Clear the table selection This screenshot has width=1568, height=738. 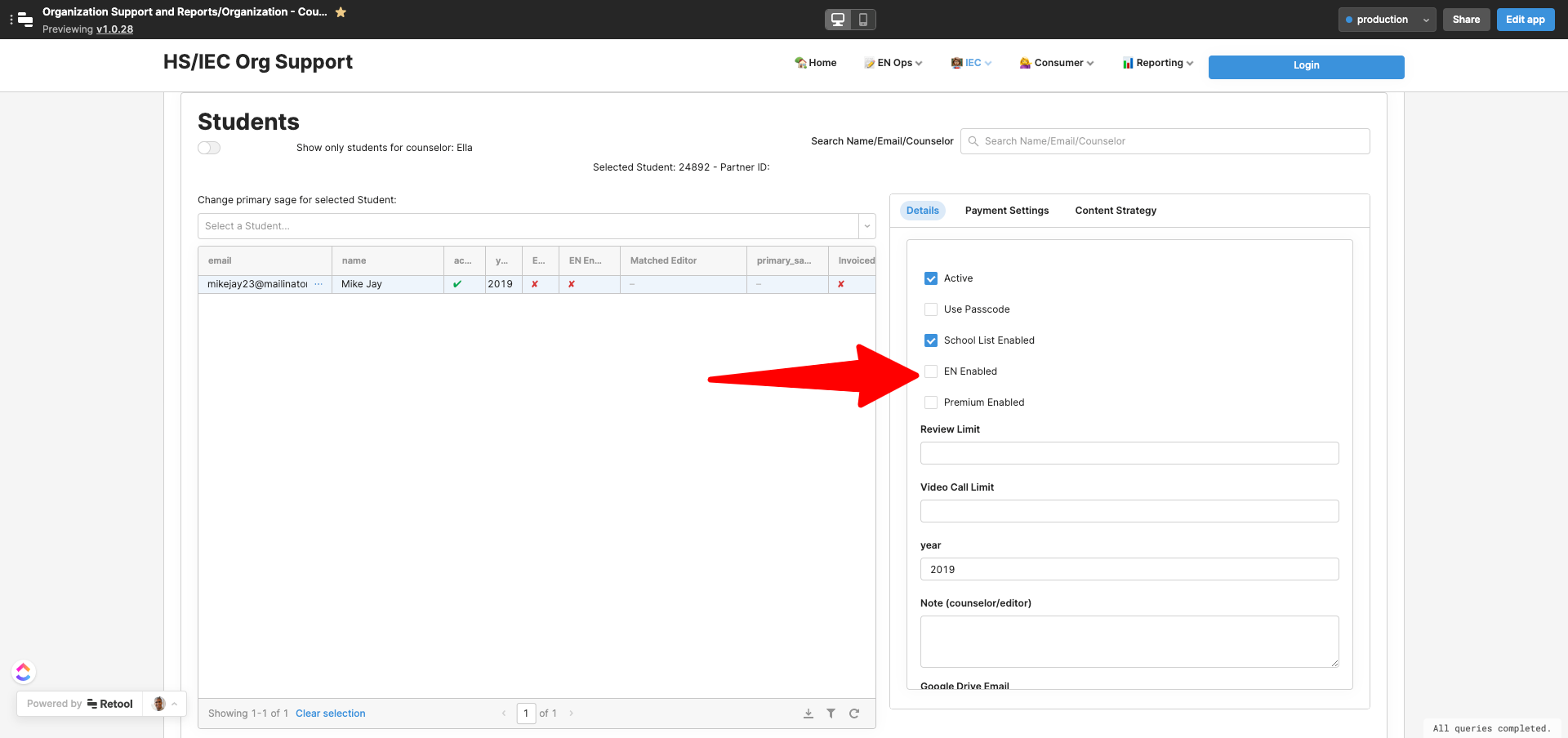point(331,714)
